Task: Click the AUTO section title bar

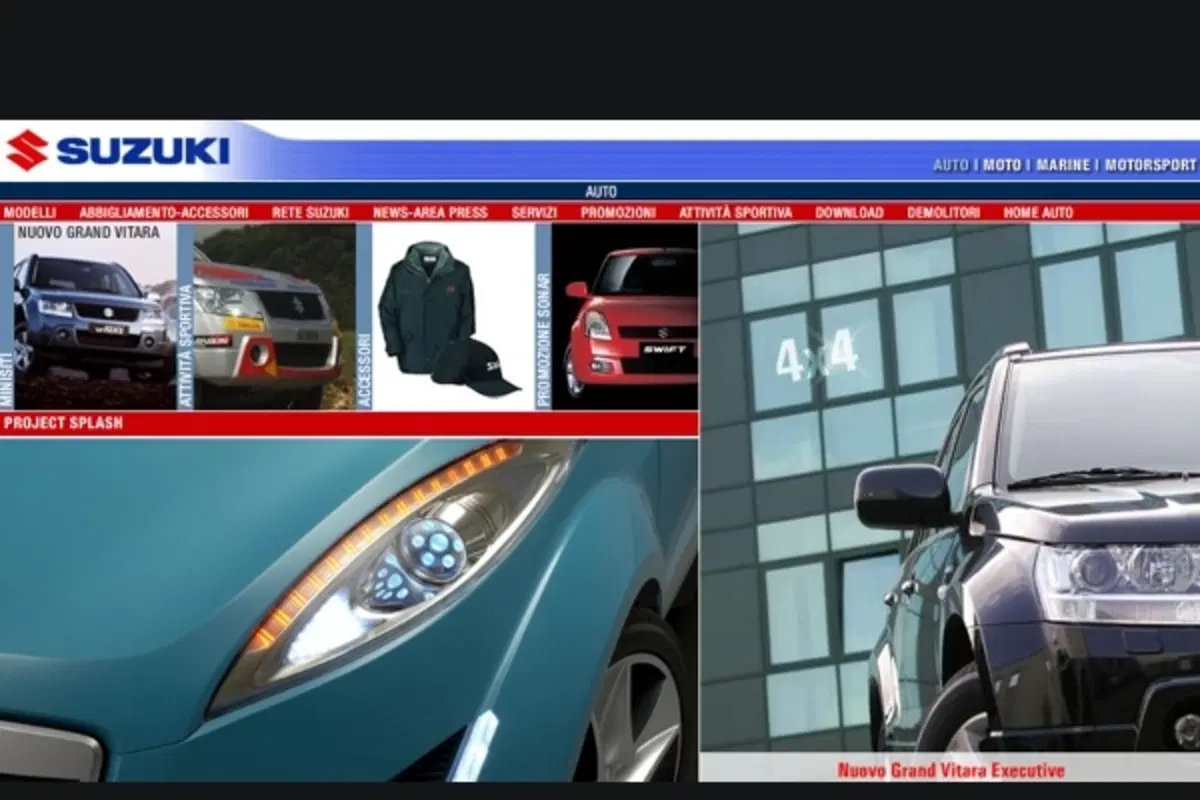Action: click(600, 191)
